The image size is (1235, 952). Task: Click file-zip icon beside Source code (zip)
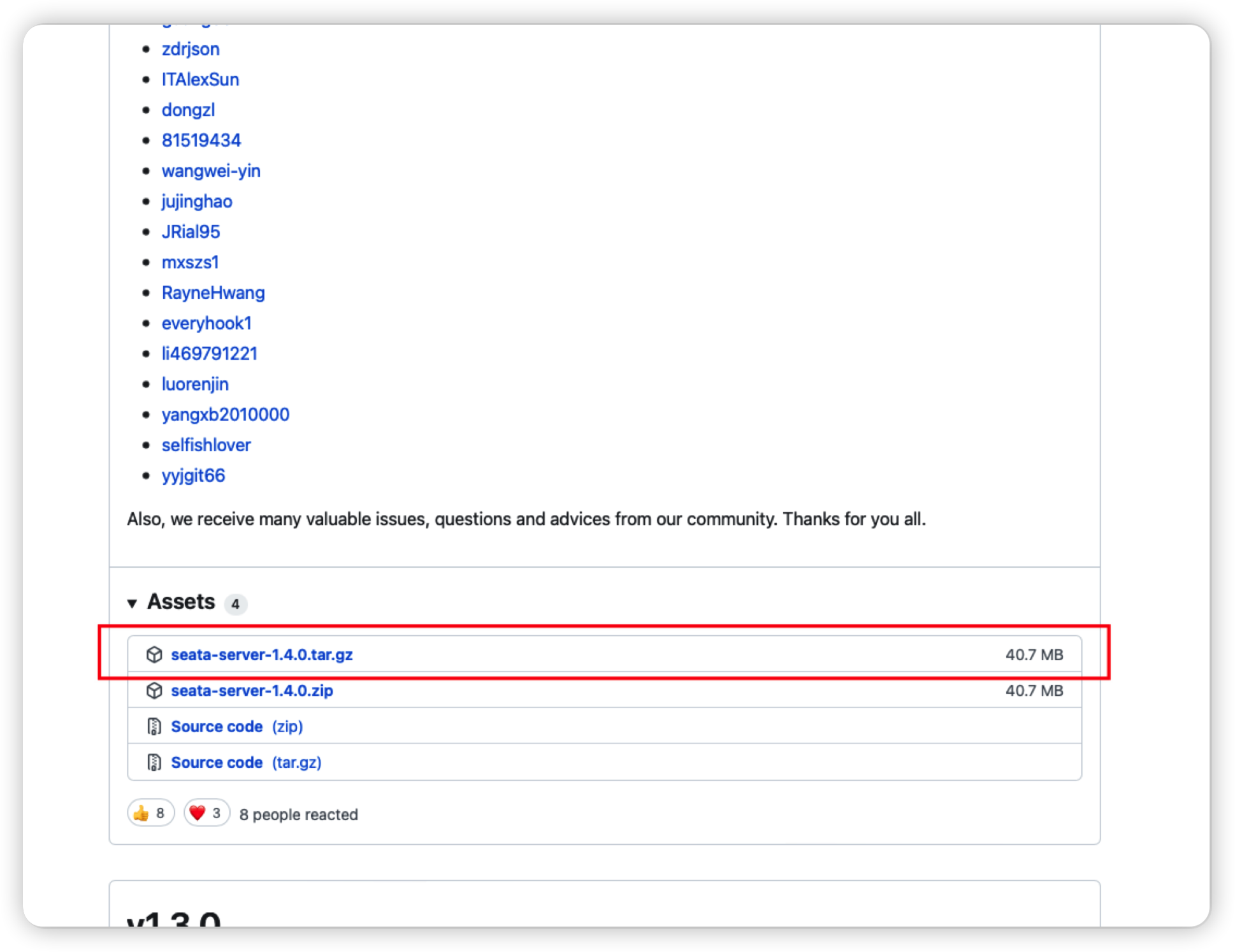(154, 726)
